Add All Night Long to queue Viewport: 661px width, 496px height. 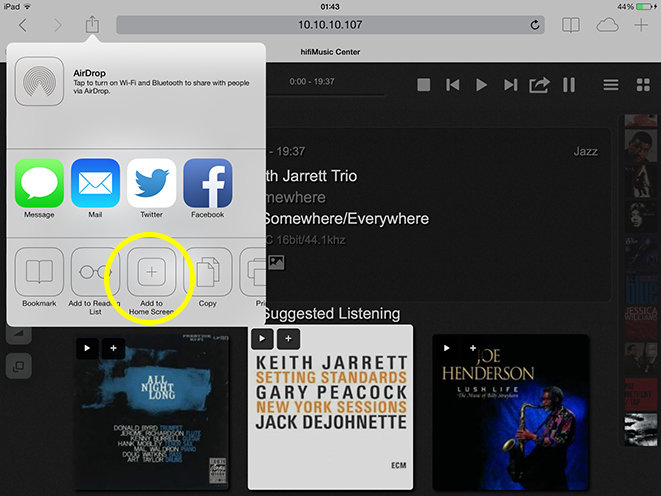tap(113, 348)
